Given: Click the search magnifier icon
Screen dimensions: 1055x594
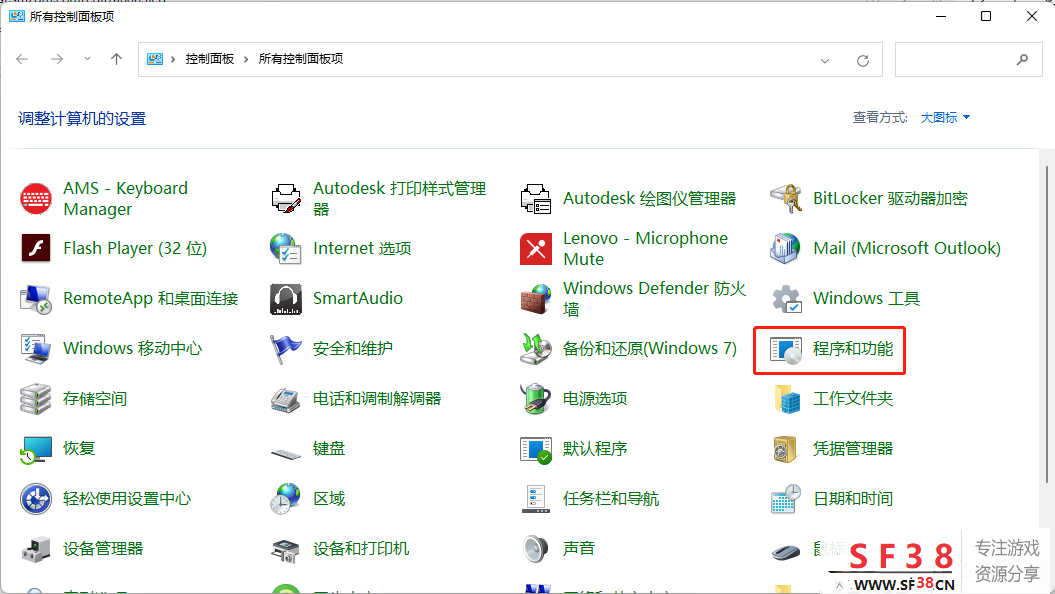Looking at the screenshot, I should 1022,59.
